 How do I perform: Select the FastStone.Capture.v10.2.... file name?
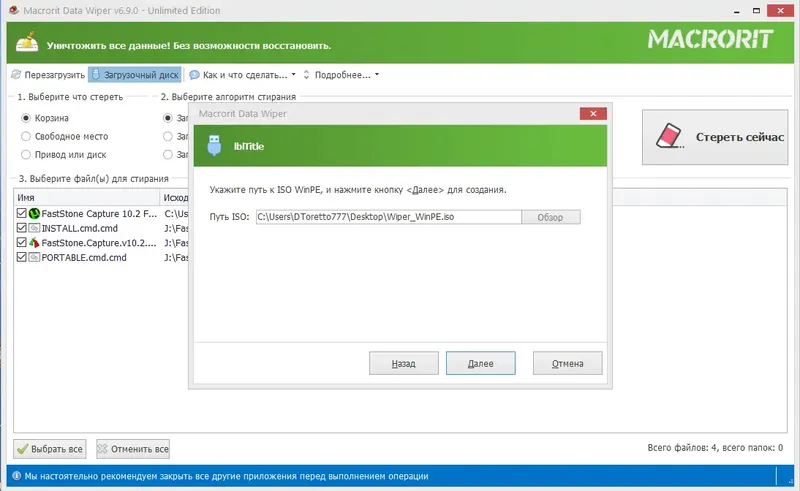(x=99, y=243)
